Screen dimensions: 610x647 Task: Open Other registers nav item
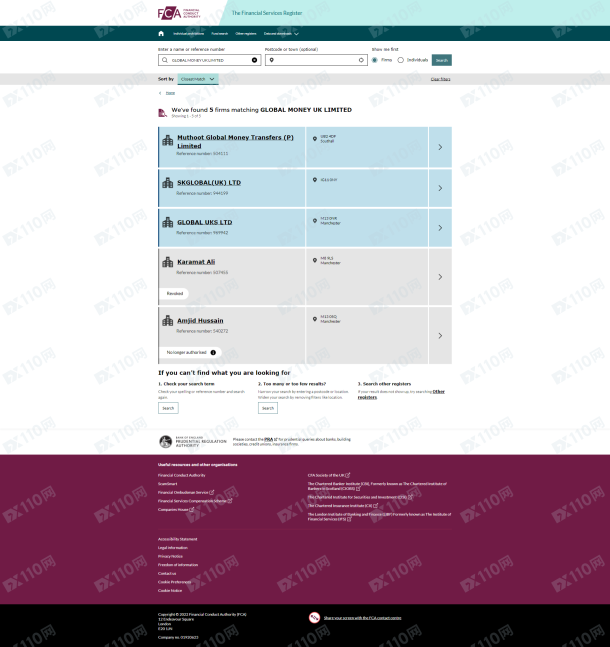point(246,34)
